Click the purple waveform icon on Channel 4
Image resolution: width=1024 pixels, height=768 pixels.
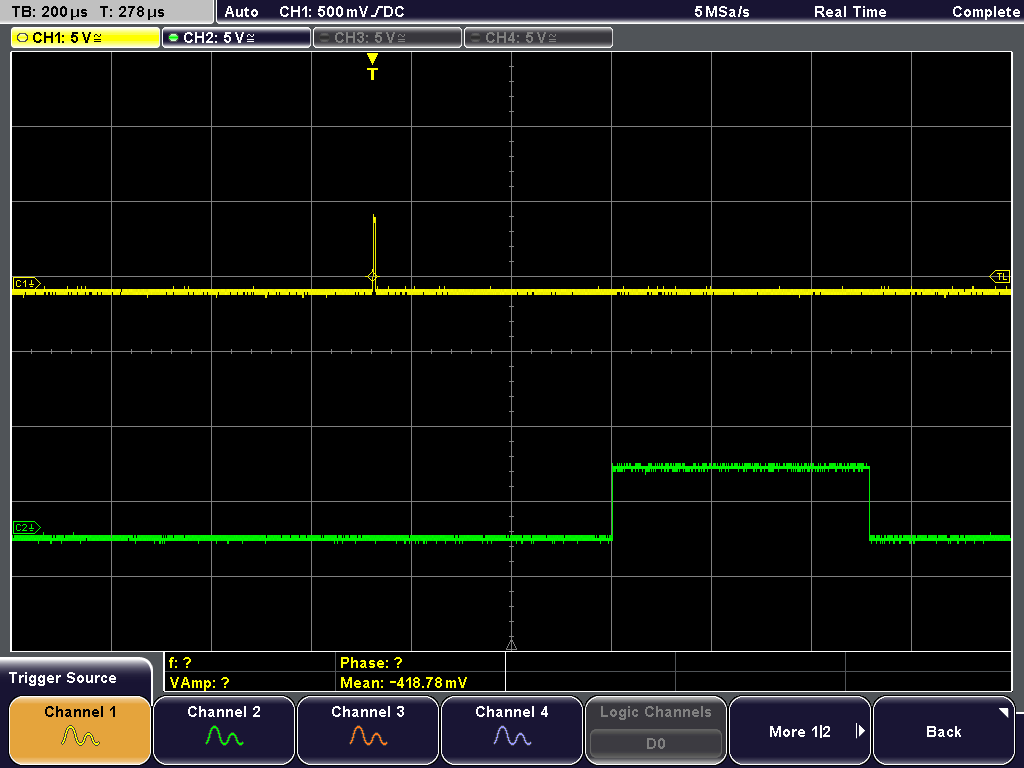click(512, 737)
